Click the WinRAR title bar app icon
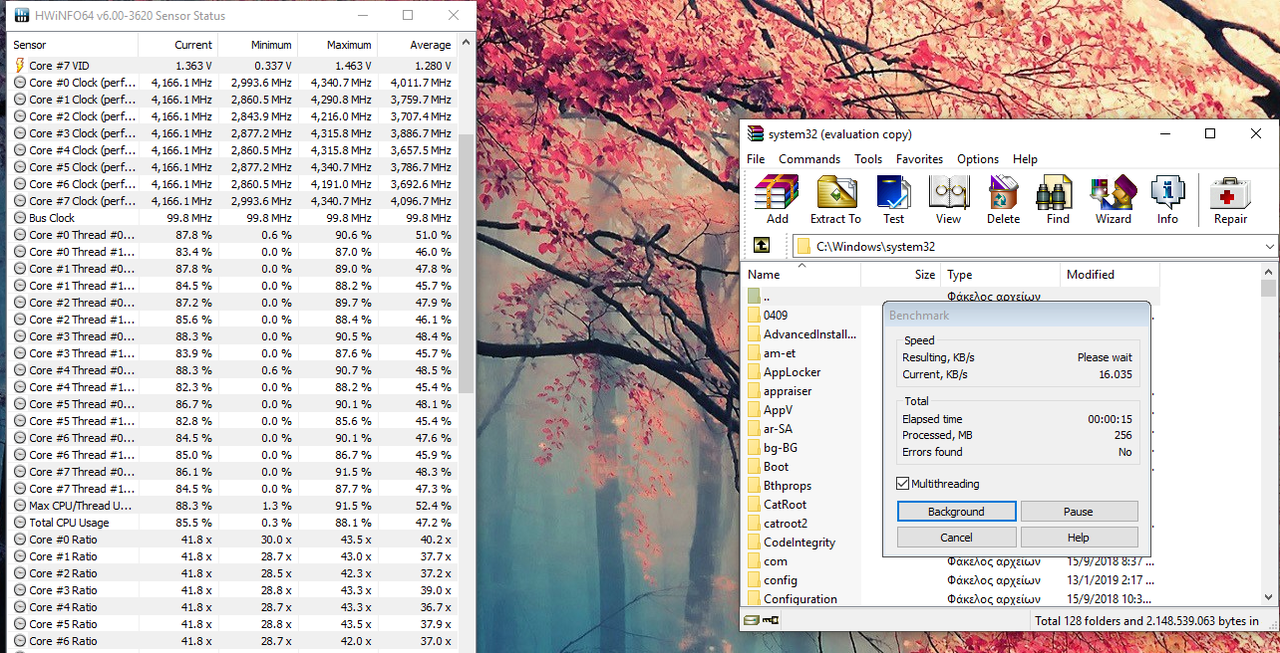 tap(756, 134)
